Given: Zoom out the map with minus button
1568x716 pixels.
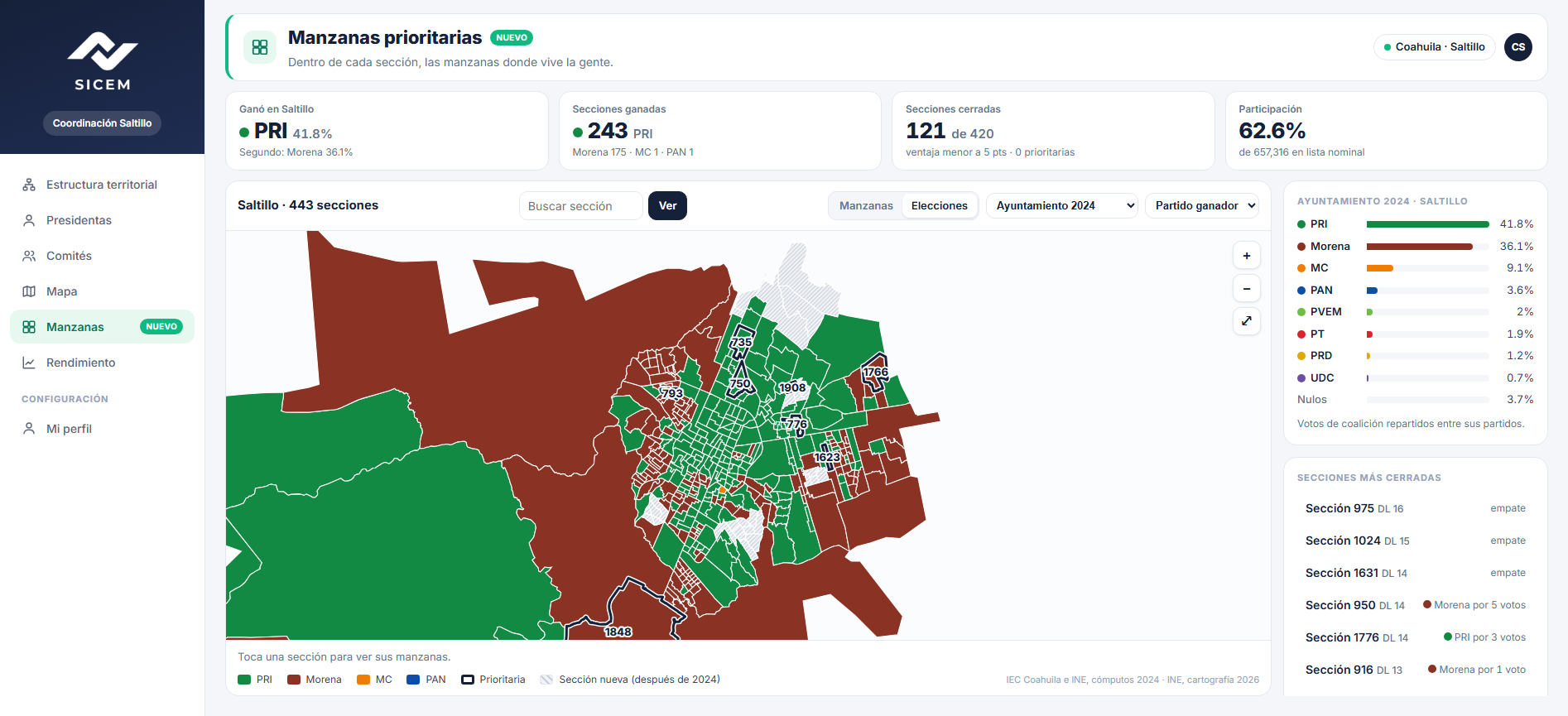Looking at the screenshot, I should click(1247, 288).
